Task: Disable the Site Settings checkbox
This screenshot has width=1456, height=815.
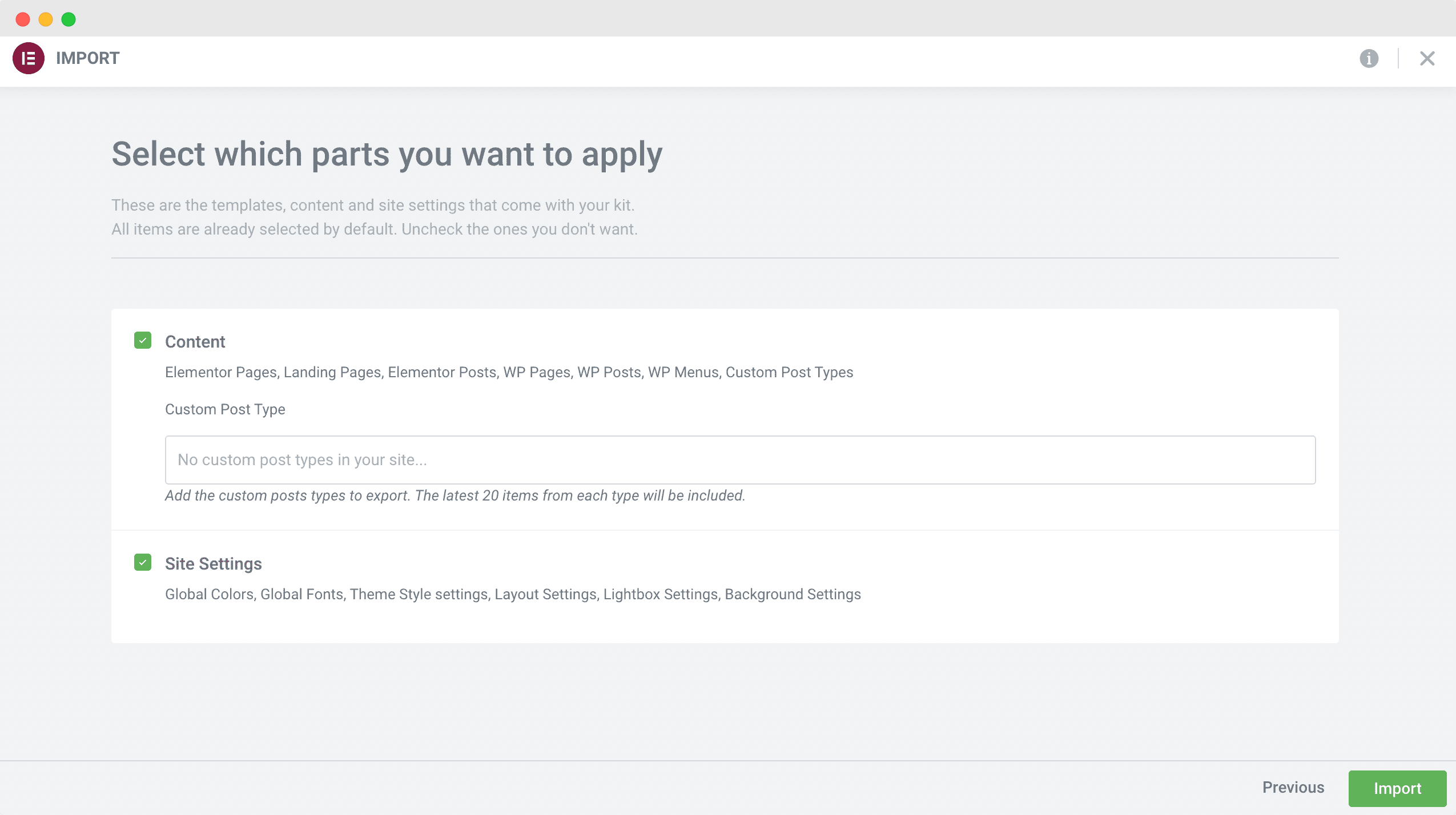Action: (x=143, y=562)
